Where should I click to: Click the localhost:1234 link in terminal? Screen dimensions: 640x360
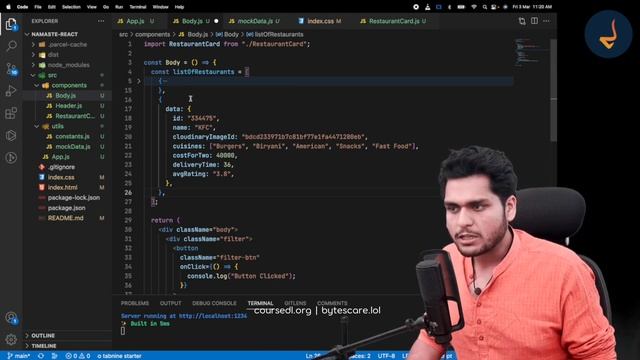click(x=213, y=316)
